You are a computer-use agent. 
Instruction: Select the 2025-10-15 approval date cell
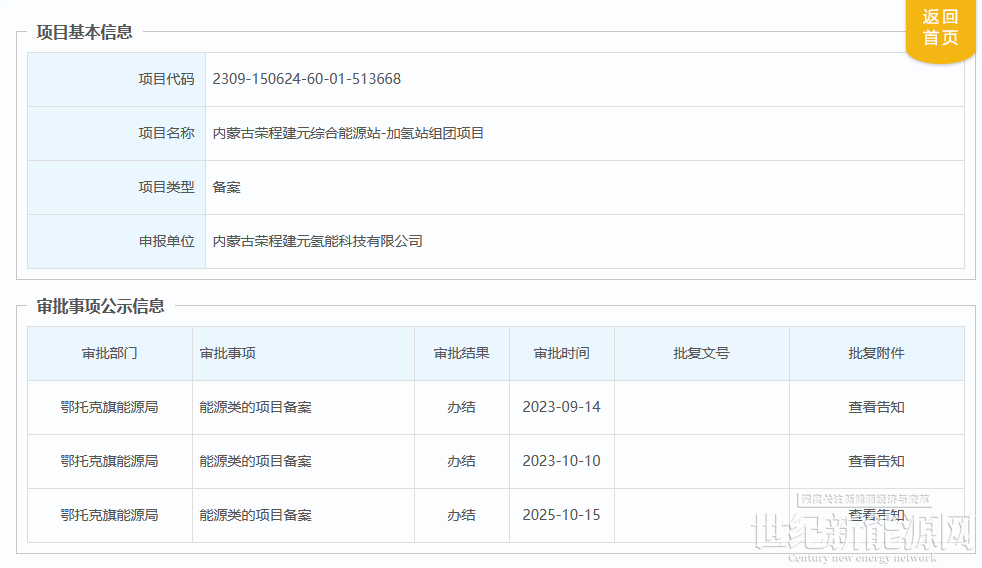(x=561, y=515)
